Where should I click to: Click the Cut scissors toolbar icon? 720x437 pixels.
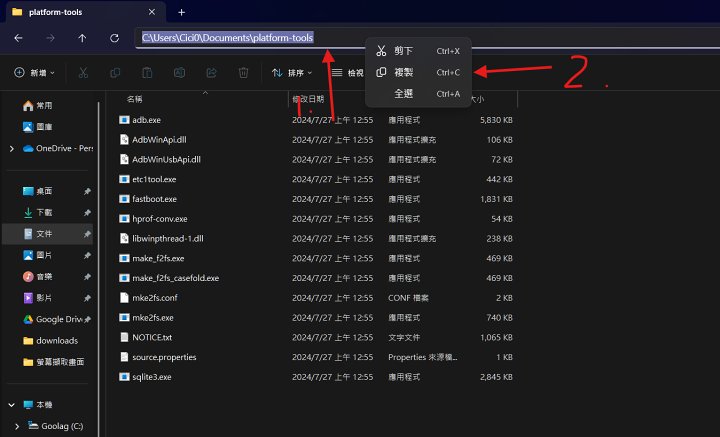coord(83,73)
